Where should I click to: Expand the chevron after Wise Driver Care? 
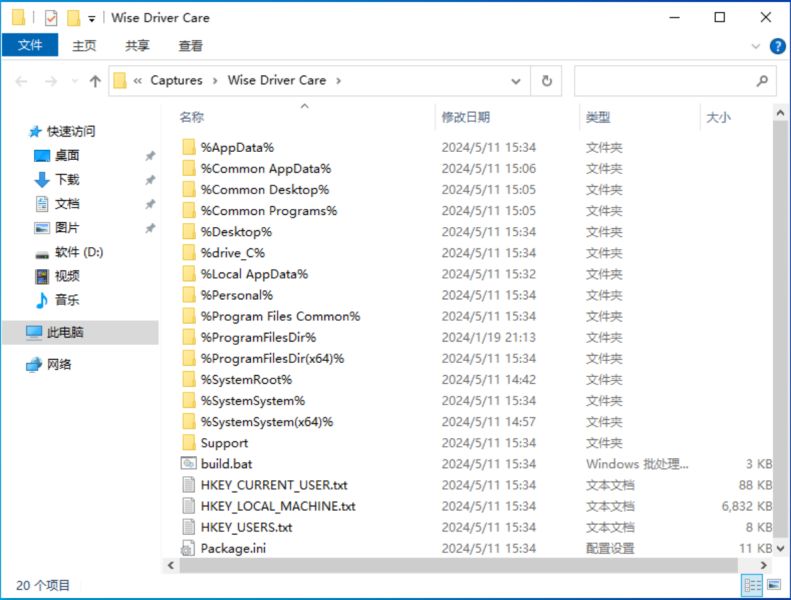(338, 81)
